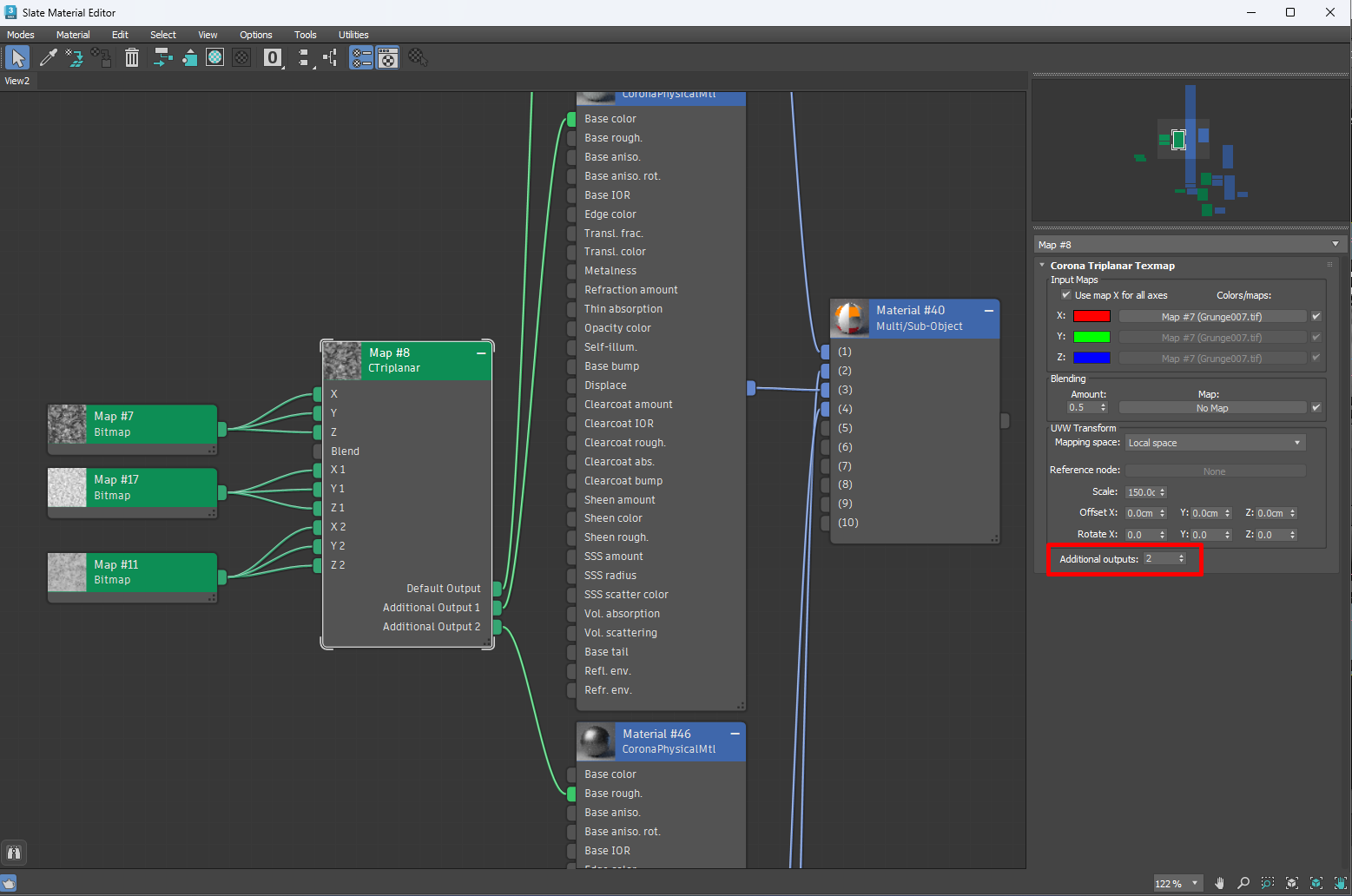
Task: Click the Material ID Channel icon
Action: coord(272,57)
